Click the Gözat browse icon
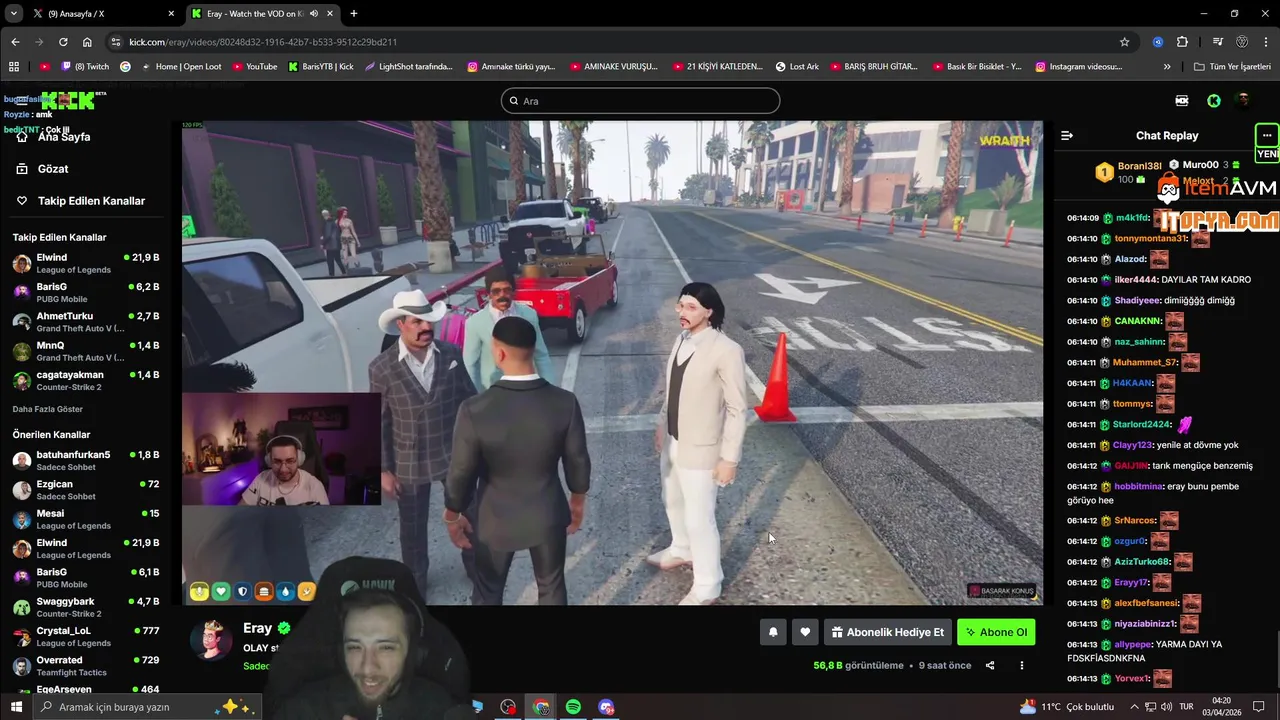Viewport: 1280px width, 720px height. 22,169
